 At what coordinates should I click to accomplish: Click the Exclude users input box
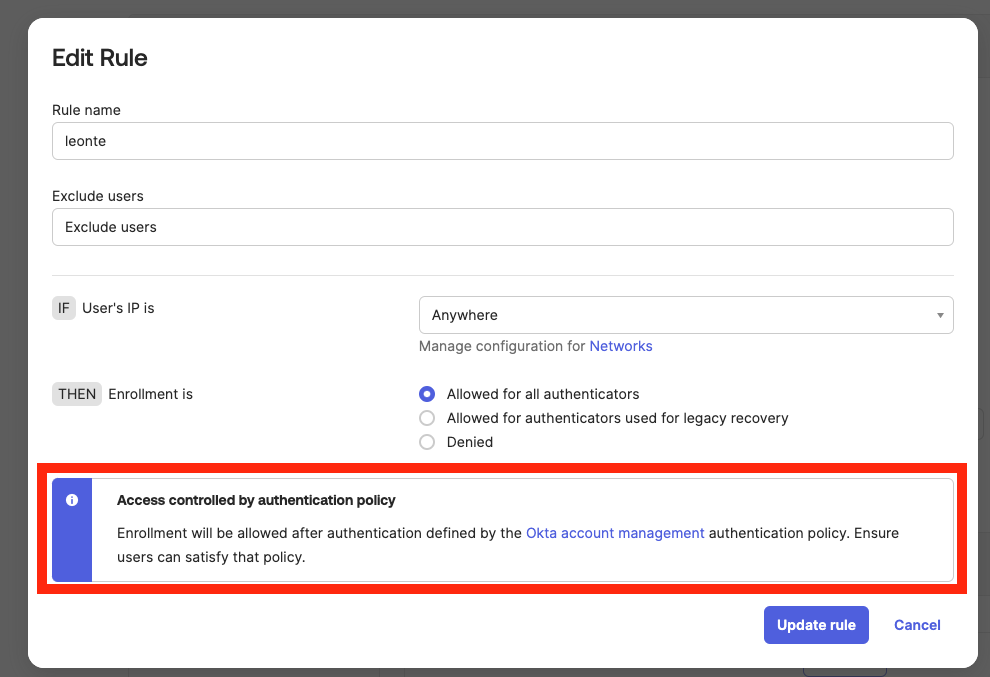tap(503, 227)
